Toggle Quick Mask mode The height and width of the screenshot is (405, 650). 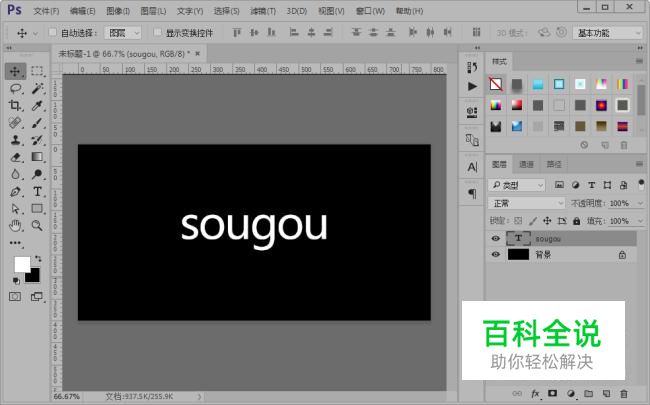pyautogui.click(x=15, y=296)
